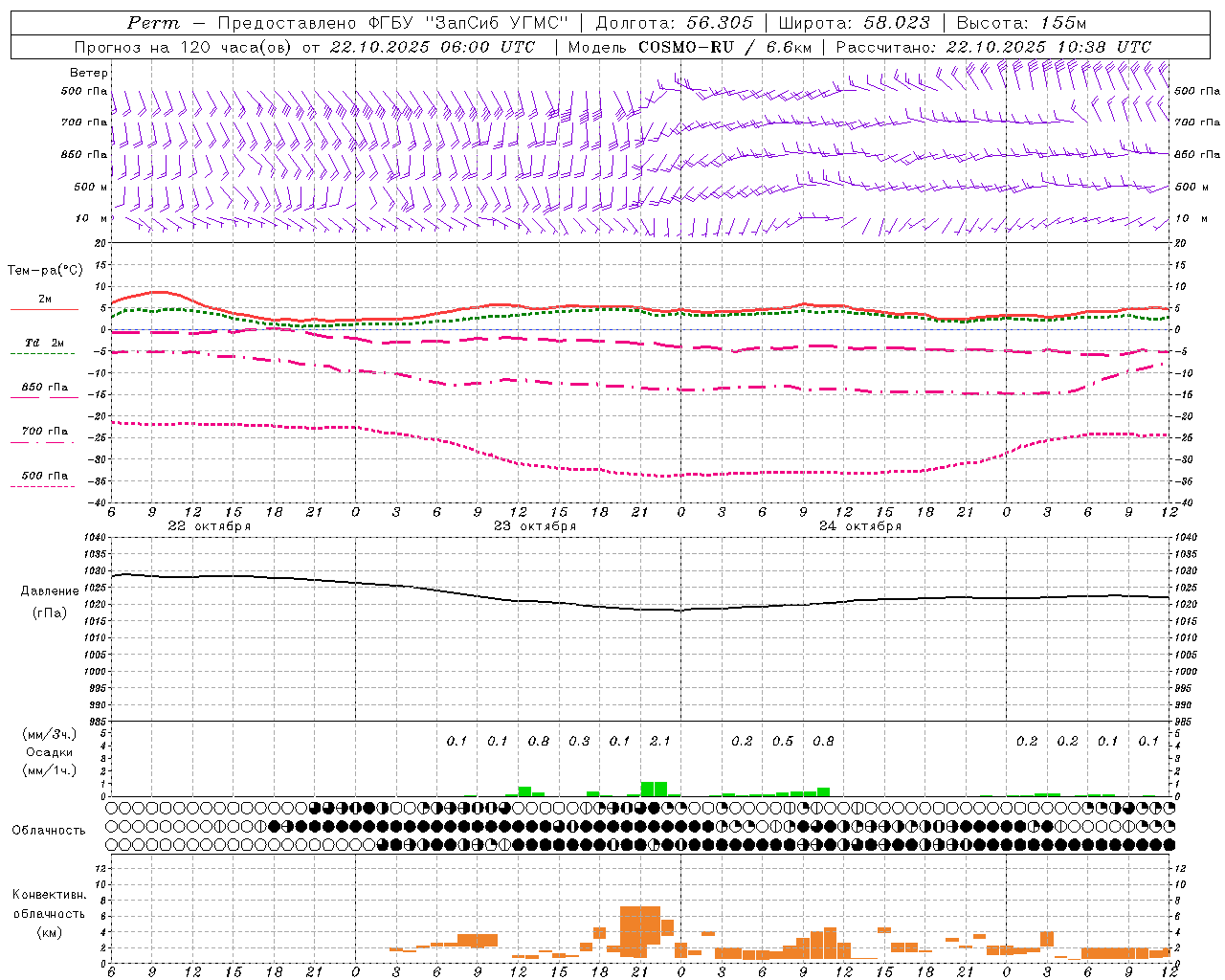Select the 'Долгота: 56.305' longitude text

point(675,23)
